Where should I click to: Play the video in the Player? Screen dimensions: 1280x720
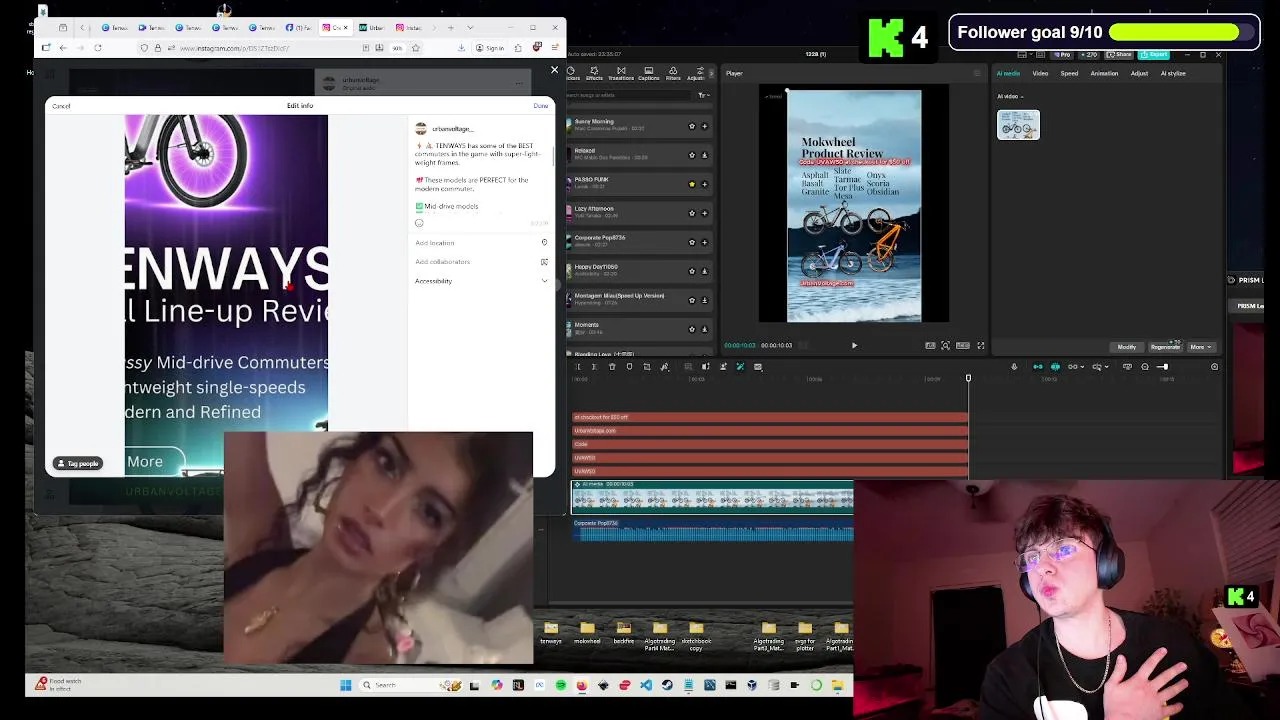tap(854, 345)
